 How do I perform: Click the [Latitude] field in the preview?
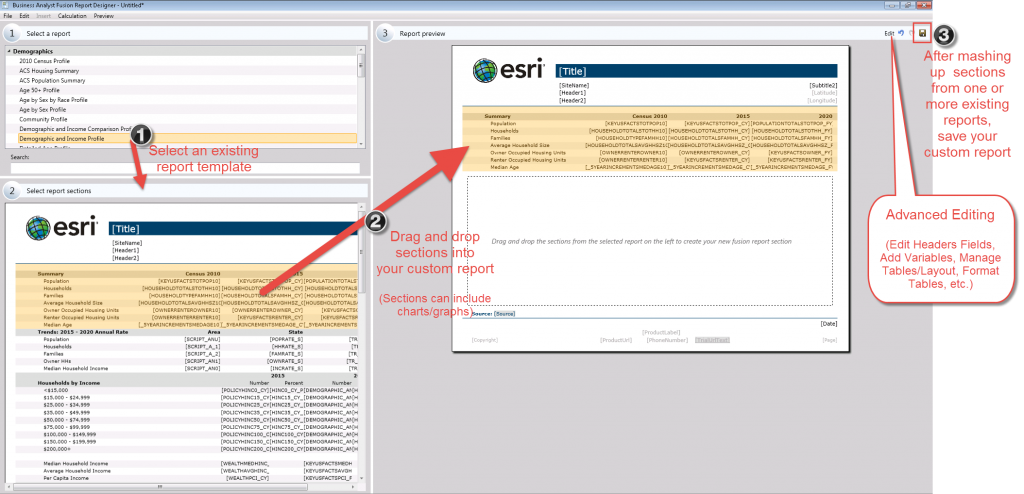point(824,93)
